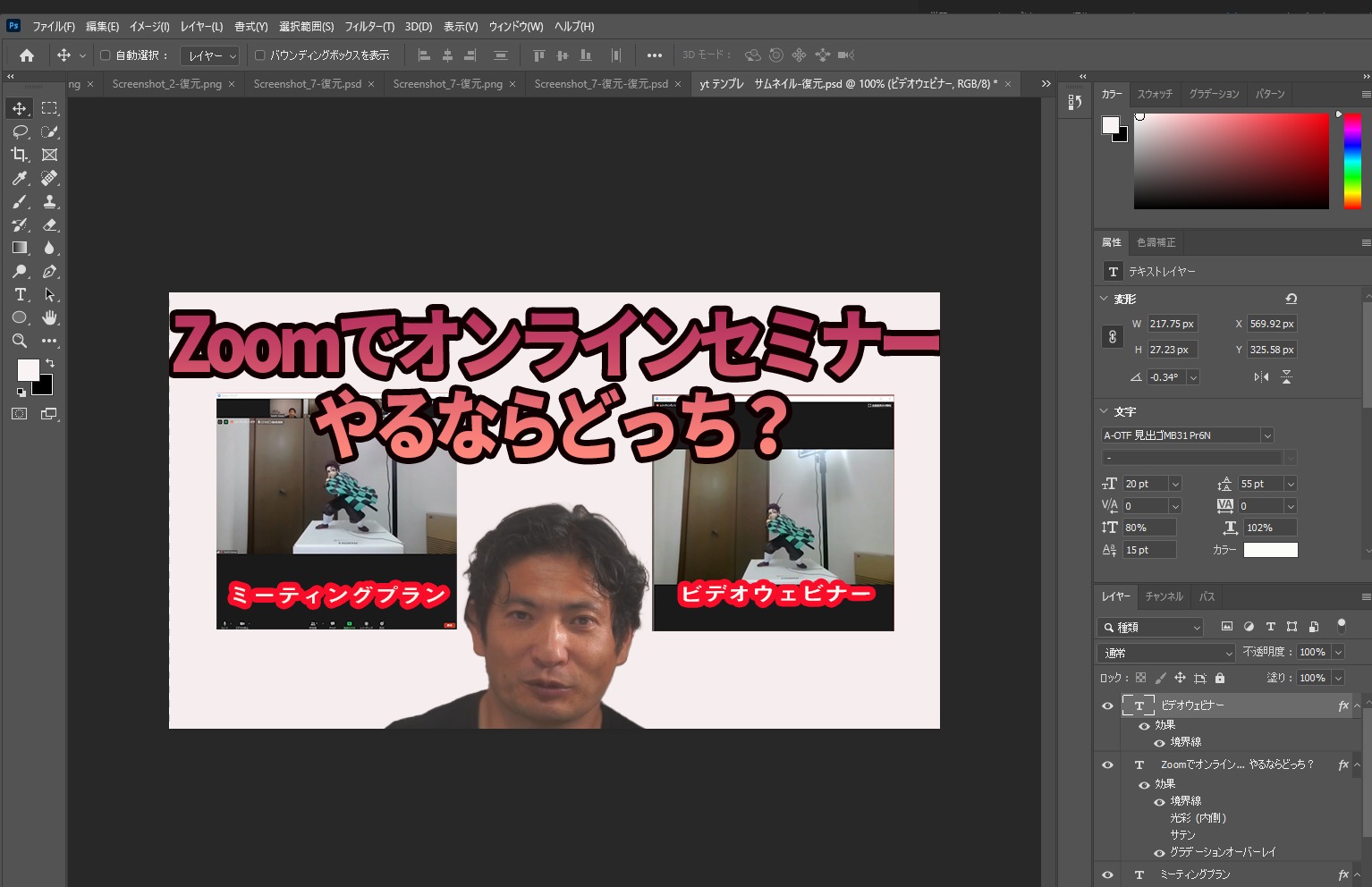Flip horizontal icon in transform section
The height and width of the screenshot is (887, 1372).
pos(1261,377)
